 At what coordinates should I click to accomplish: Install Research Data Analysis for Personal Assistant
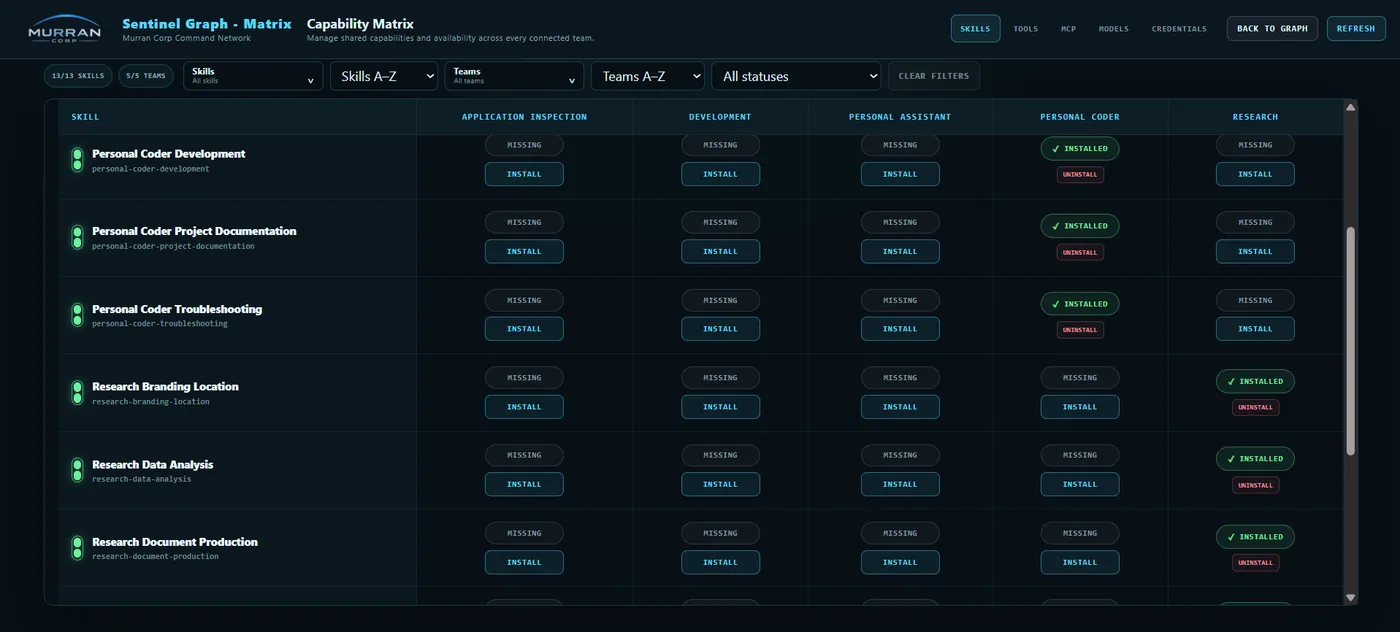tap(900, 484)
